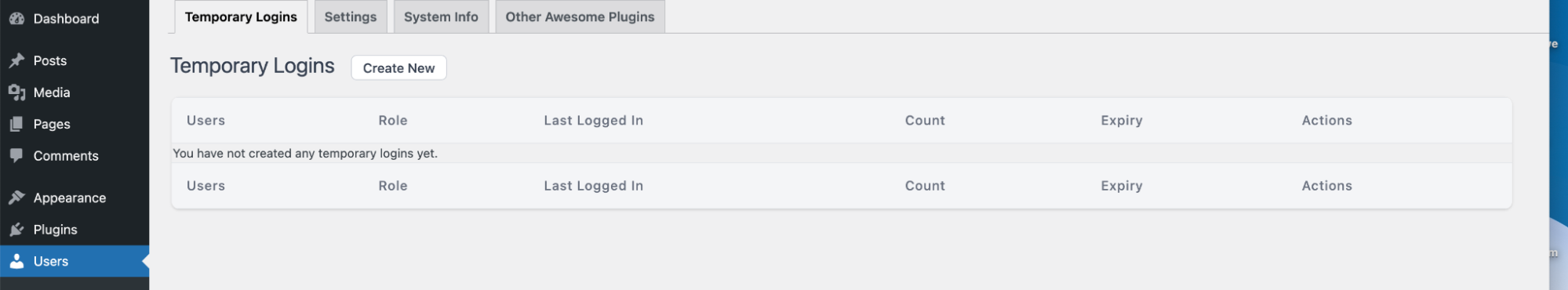Click the Dashboard gauge icon
This screenshot has width=1568, height=290.
click(16, 19)
